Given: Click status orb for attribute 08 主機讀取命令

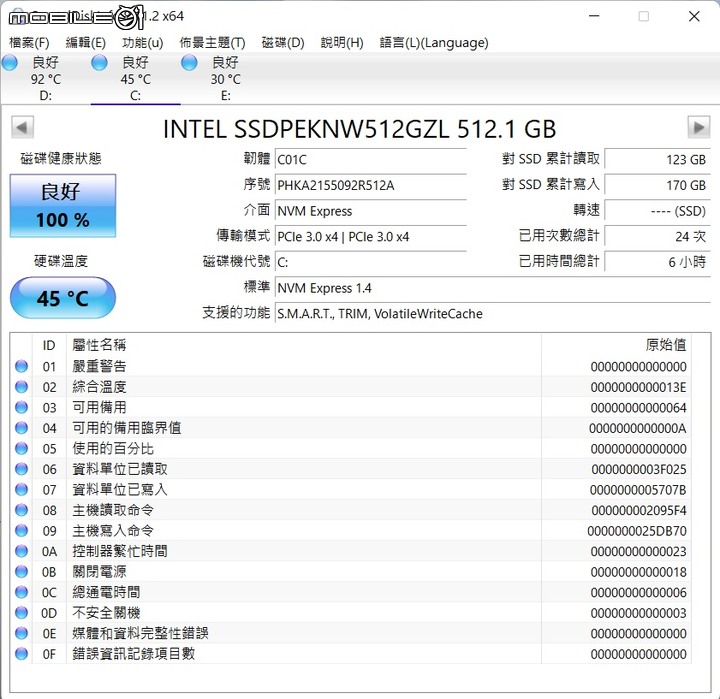Looking at the screenshot, I should point(21,510).
